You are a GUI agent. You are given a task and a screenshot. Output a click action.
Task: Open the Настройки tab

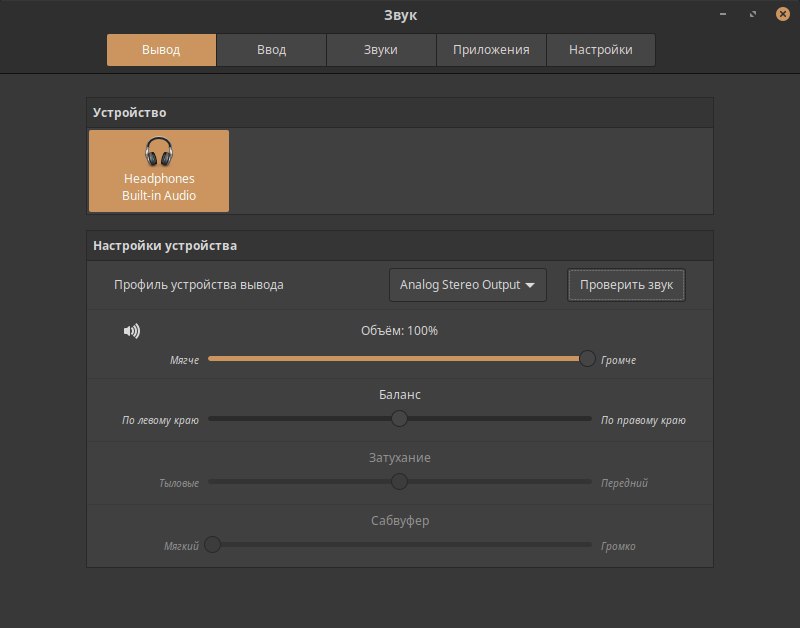[x=601, y=50]
